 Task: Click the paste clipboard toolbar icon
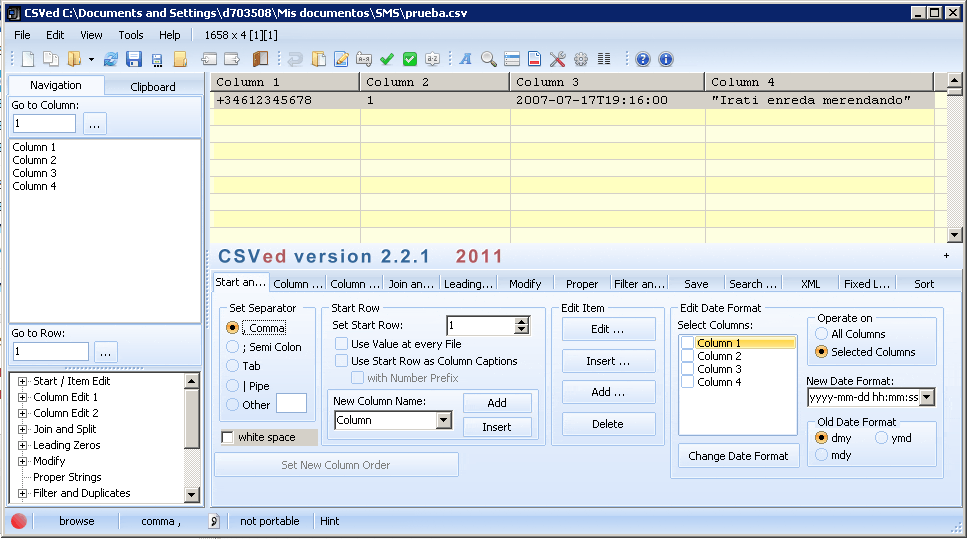pos(318,59)
